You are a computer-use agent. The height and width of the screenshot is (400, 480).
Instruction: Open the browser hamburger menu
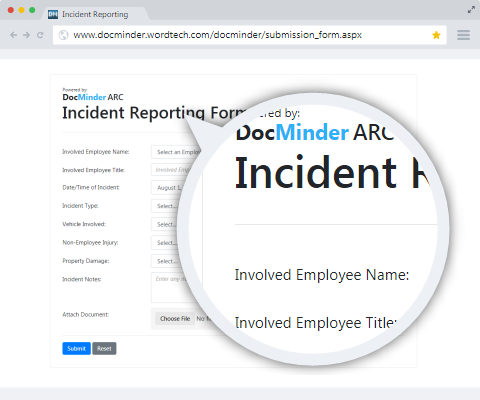[463, 35]
